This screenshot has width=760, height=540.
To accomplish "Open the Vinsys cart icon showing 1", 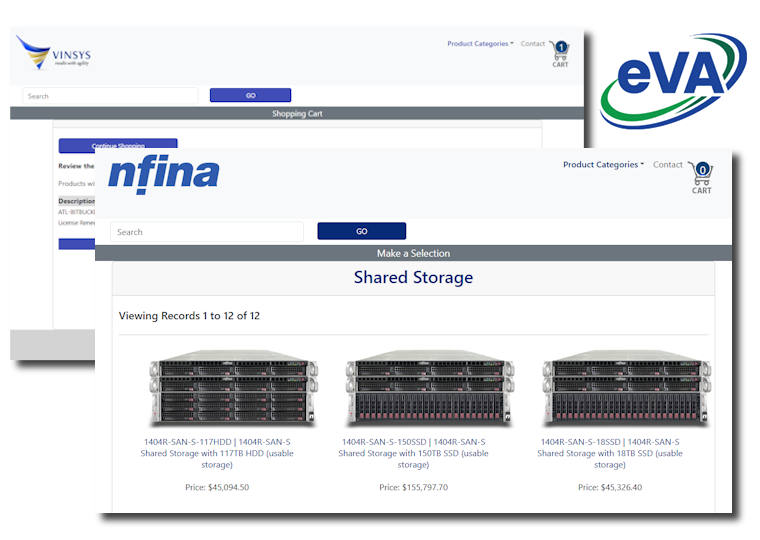I will [x=560, y=54].
